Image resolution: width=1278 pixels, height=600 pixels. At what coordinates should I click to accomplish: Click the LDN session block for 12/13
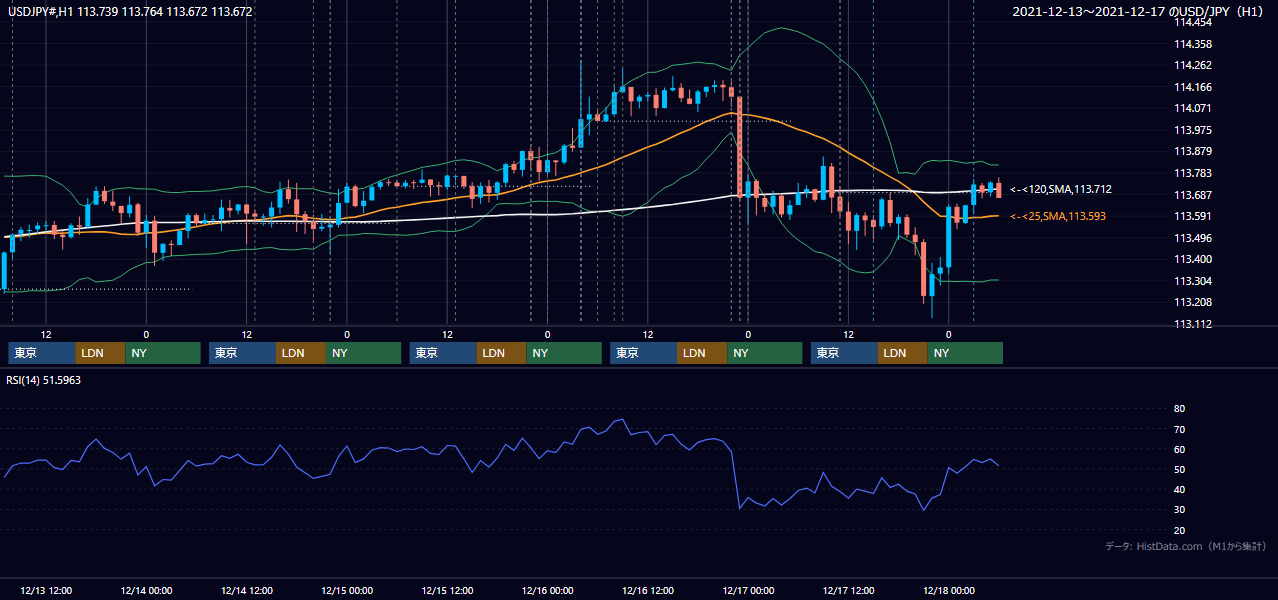[101, 353]
